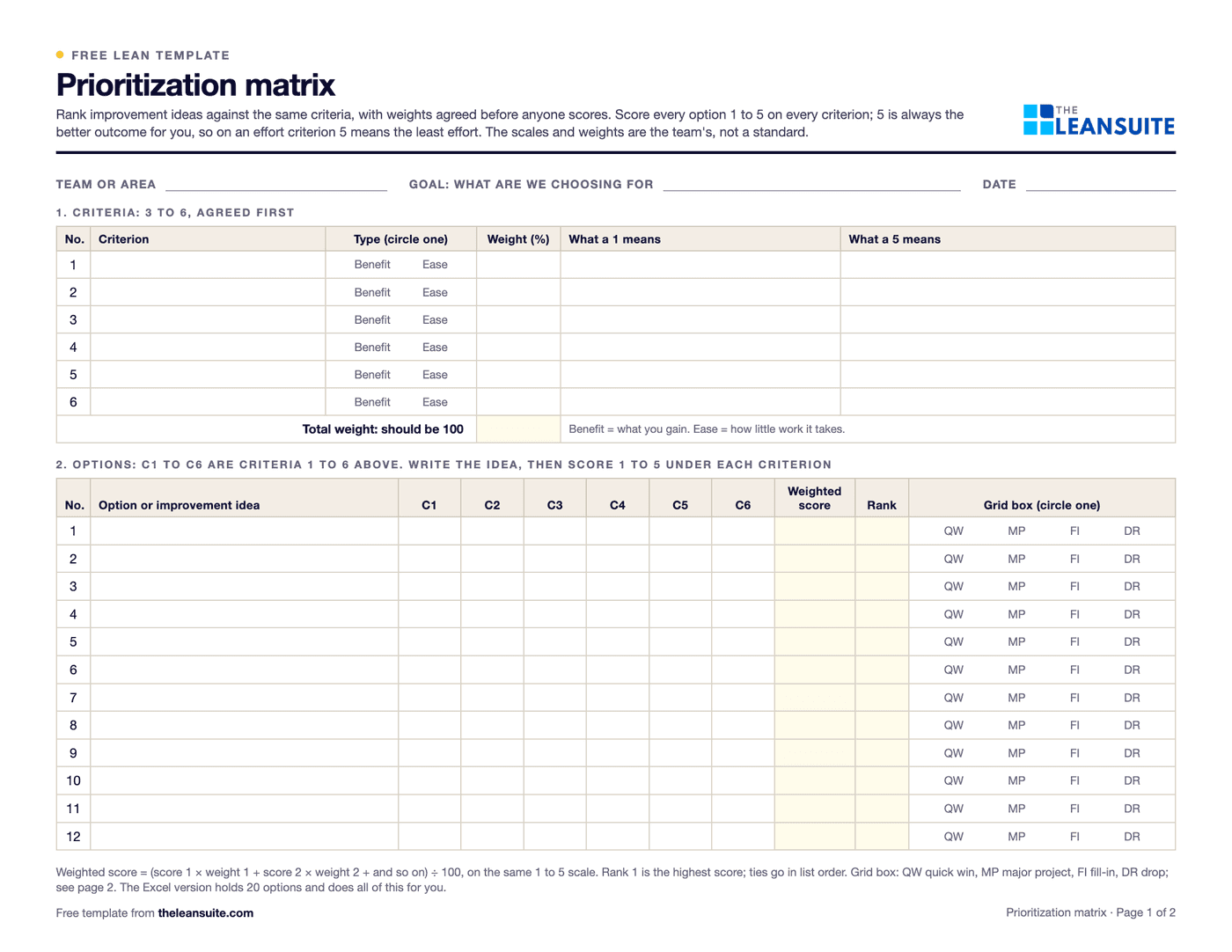Select the C6 score cell for option 9
Screen dimensions: 1232x952
pos(743,753)
